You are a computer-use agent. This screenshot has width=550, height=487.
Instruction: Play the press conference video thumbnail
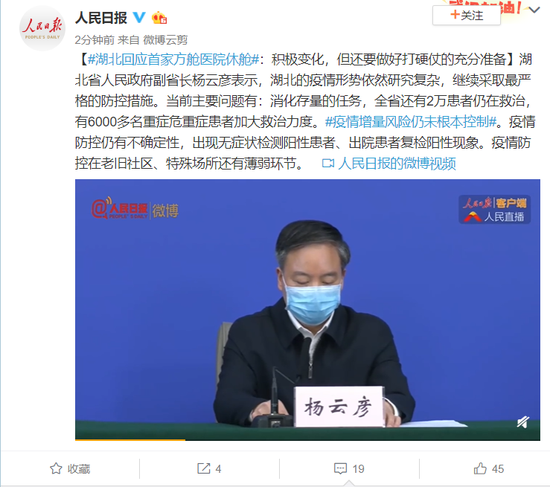point(307,309)
